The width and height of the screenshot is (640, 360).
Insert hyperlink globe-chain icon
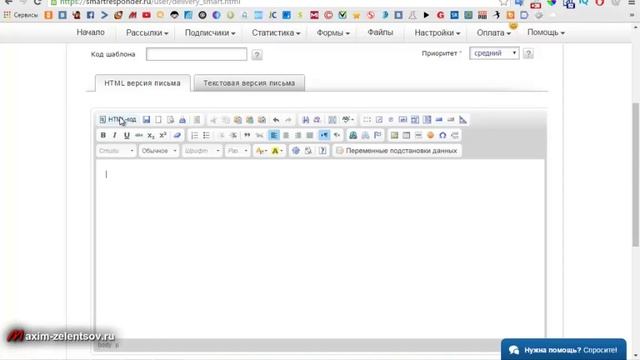point(353,135)
